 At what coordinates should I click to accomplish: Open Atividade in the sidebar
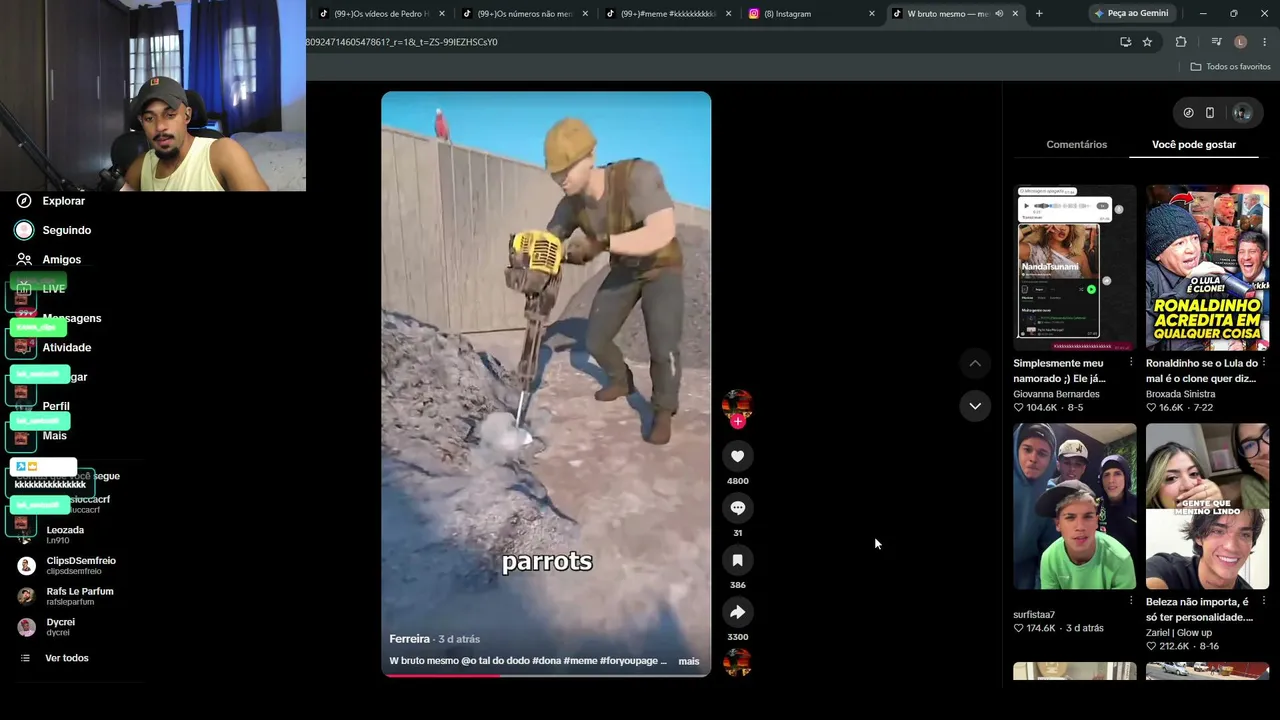(67, 348)
